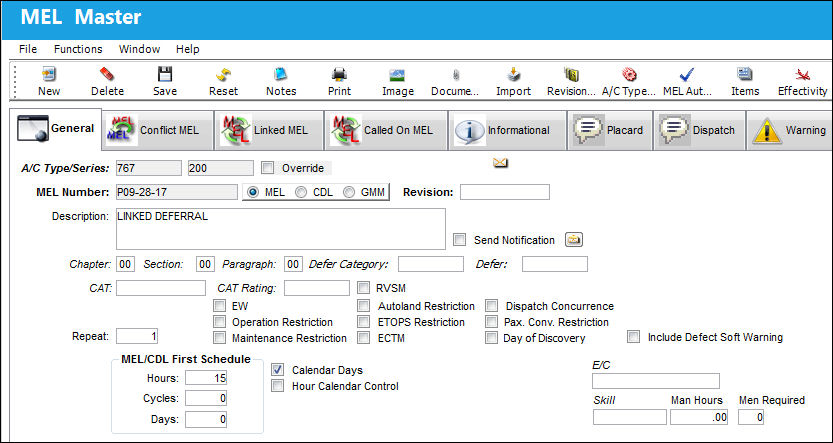
Task: Tick the Override checkbox
Action: pyautogui.click(x=268, y=168)
